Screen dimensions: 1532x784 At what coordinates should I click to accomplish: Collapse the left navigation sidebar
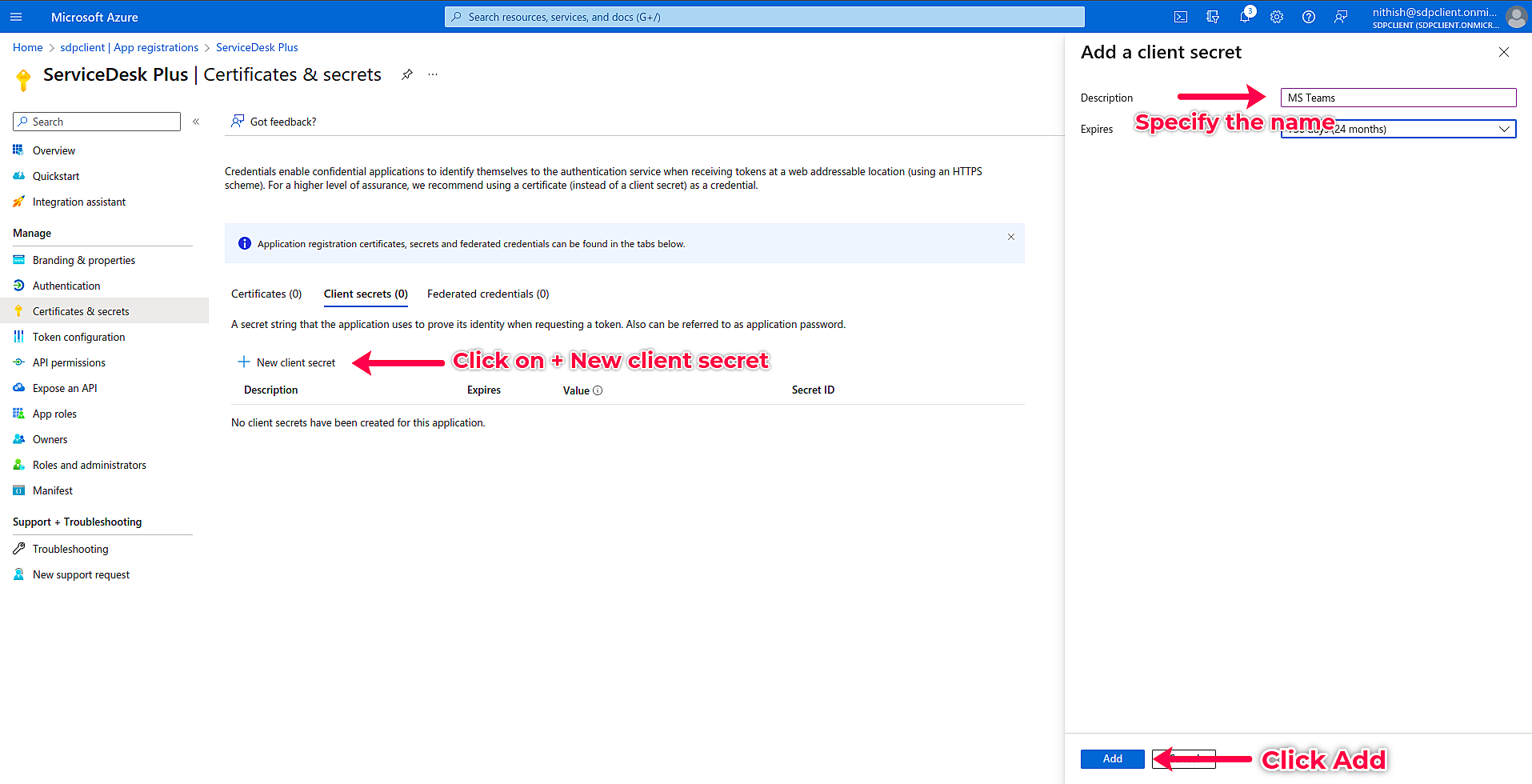(x=196, y=122)
